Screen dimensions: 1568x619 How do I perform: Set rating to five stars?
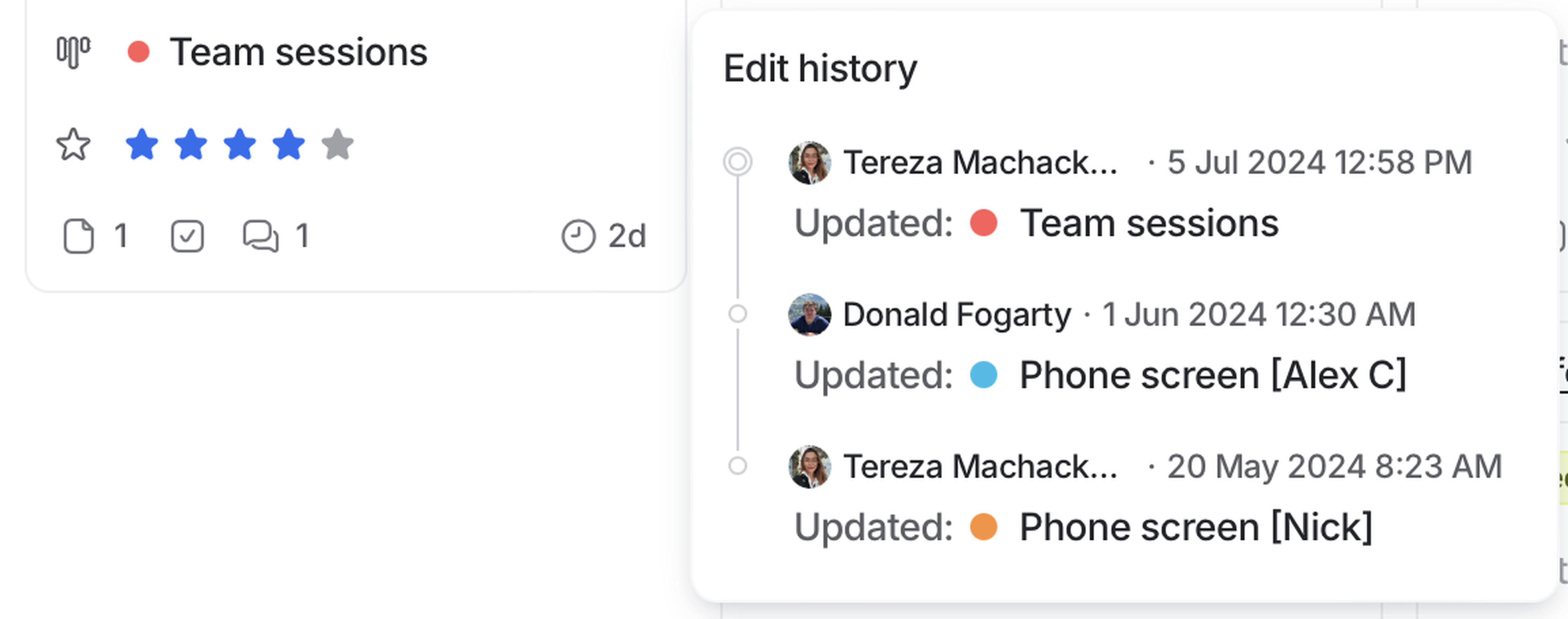pyautogui.click(x=338, y=145)
